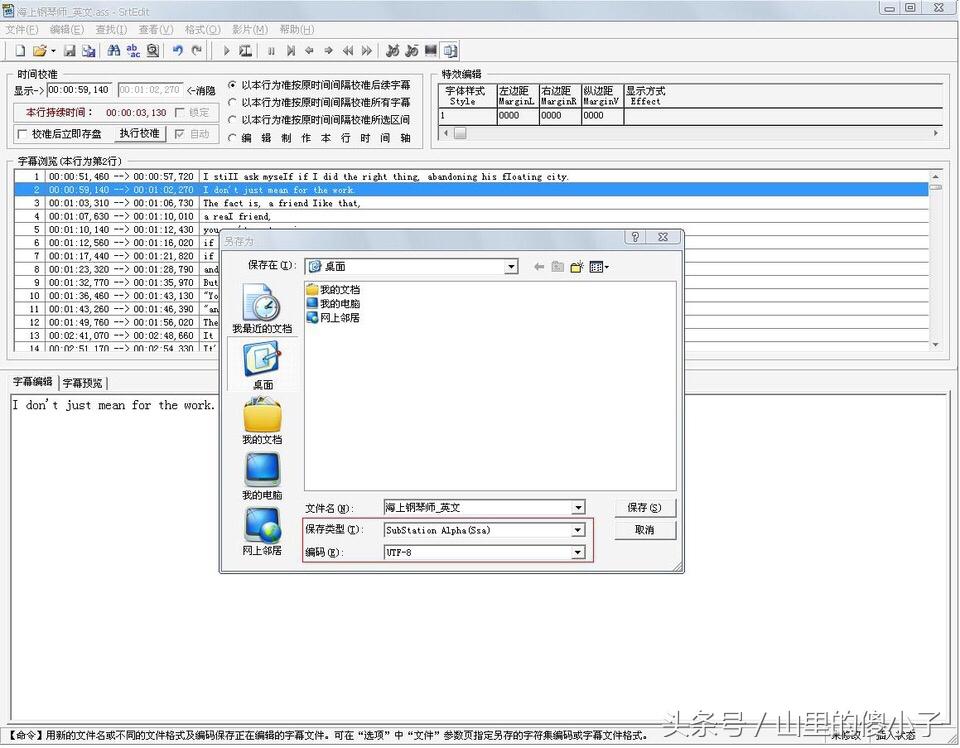Screen dimensions: 960x748
Task: Select radio 以本行为准按原时间间隔校准所有字幕
Action: tap(233, 102)
